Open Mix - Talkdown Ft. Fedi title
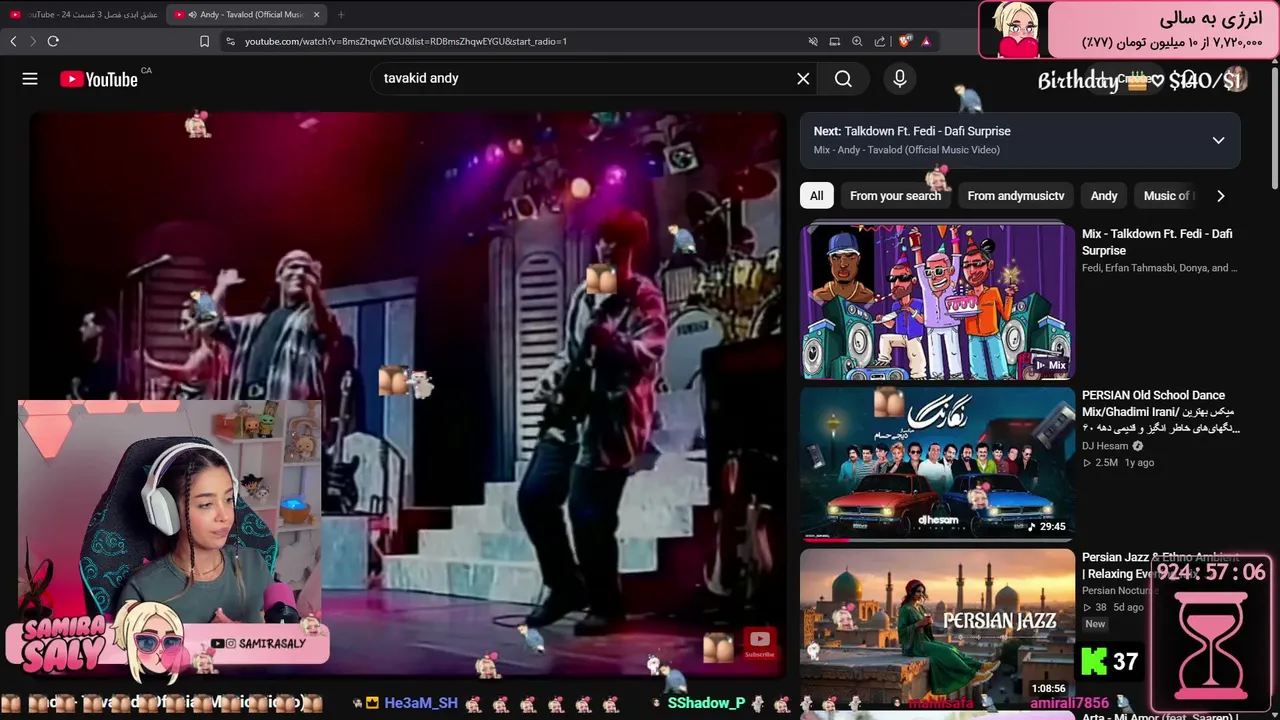The width and height of the screenshot is (1280, 720). 1157,242
